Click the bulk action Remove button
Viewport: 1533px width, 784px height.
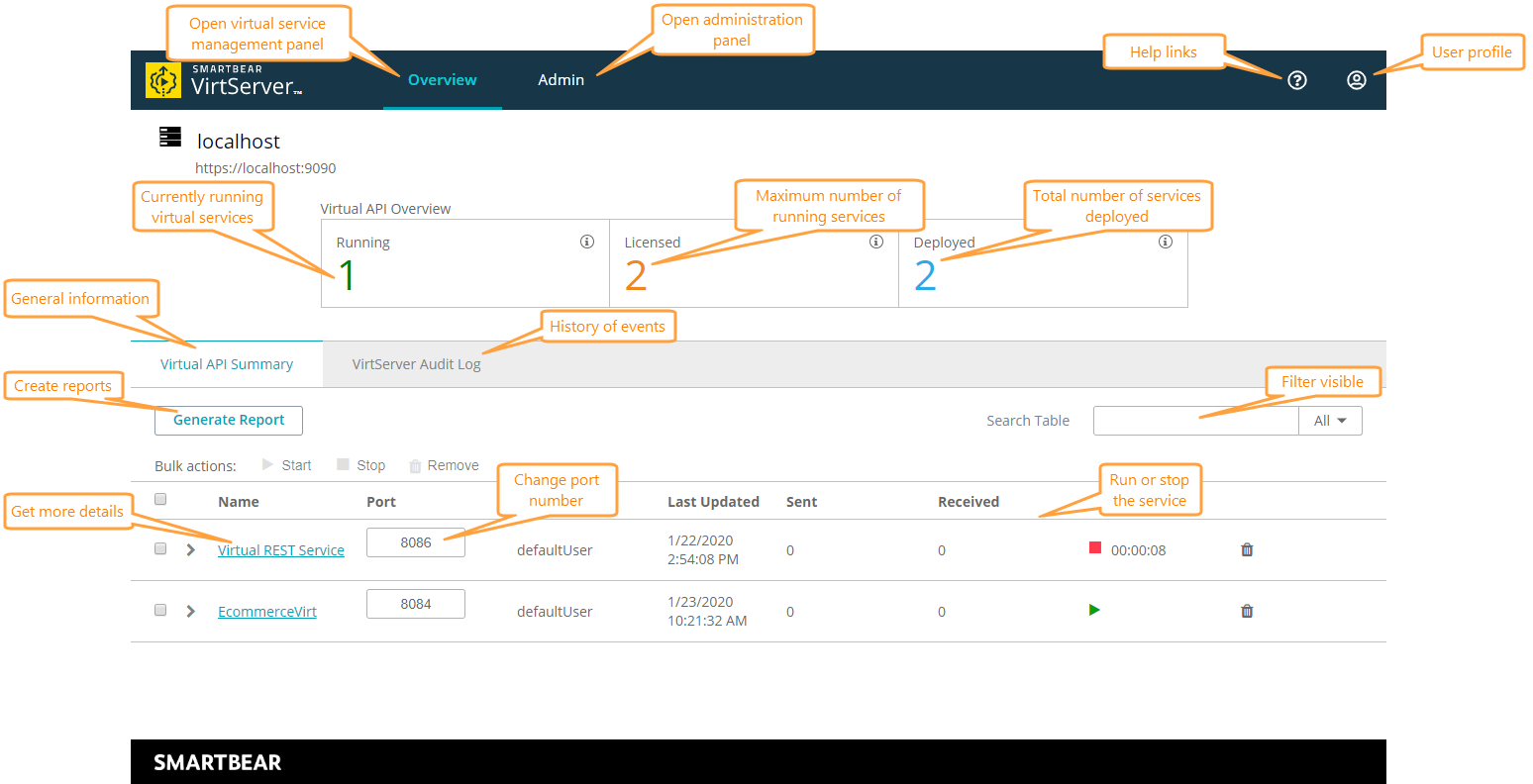click(x=444, y=465)
